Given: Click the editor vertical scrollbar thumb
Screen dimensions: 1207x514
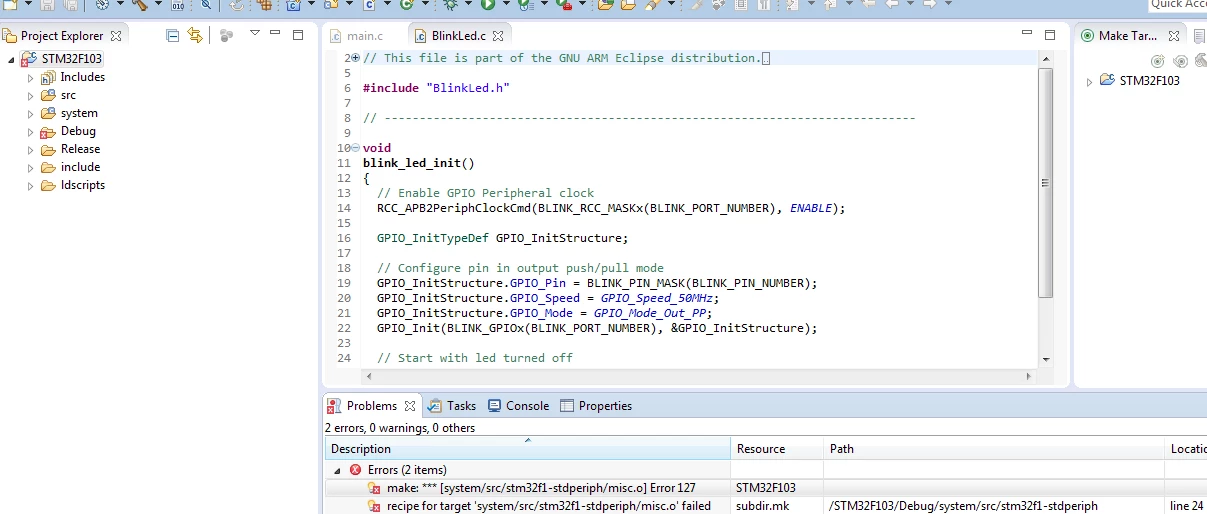Looking at the screenshot, I should click(x=1045, y=183).
